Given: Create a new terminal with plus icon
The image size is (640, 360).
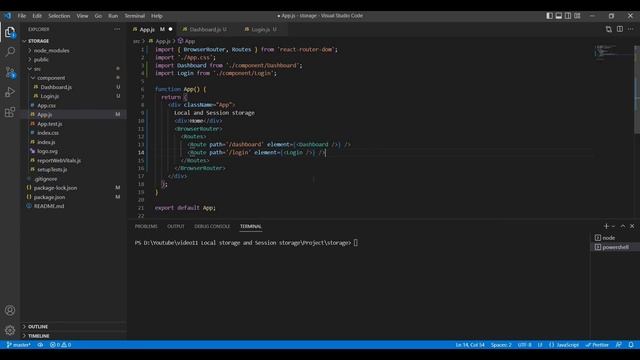Looking at the screenshot, I should (606, 226).
